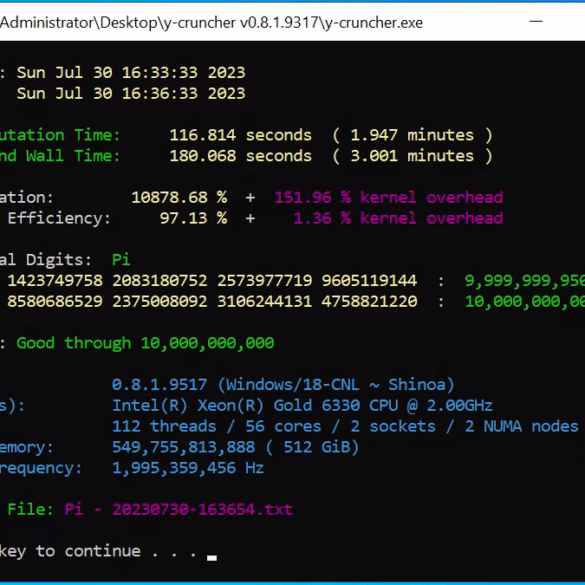Click the 10878.68 % utilization value
This screenshot has height=585, width=585.
179,197
